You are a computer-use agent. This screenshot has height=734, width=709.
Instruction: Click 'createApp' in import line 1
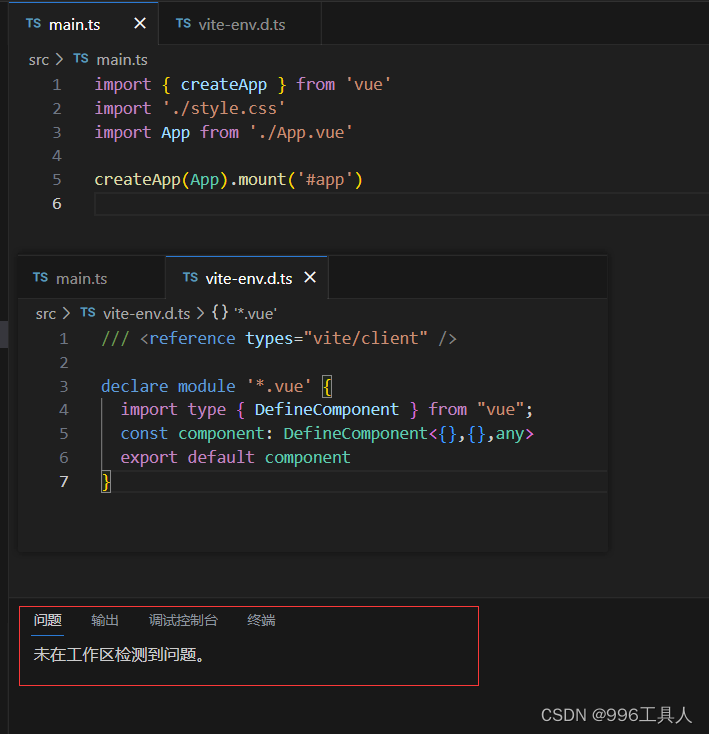click(224, 85)
